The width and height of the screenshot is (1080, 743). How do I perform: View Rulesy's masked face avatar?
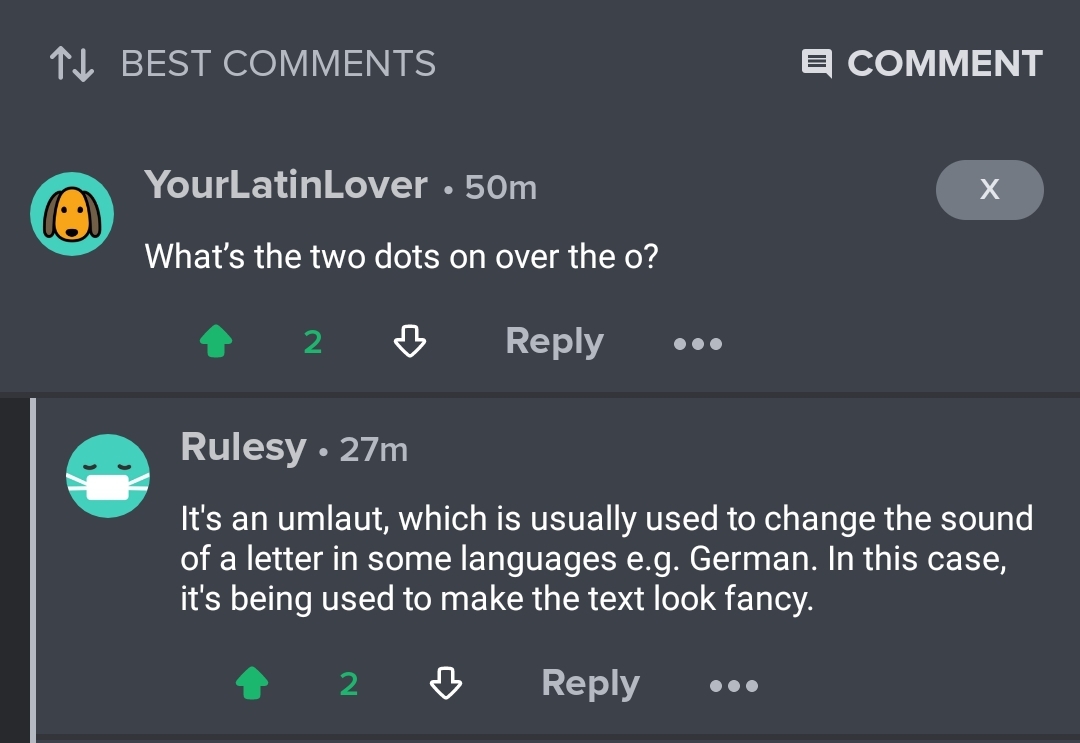(108, 476)
